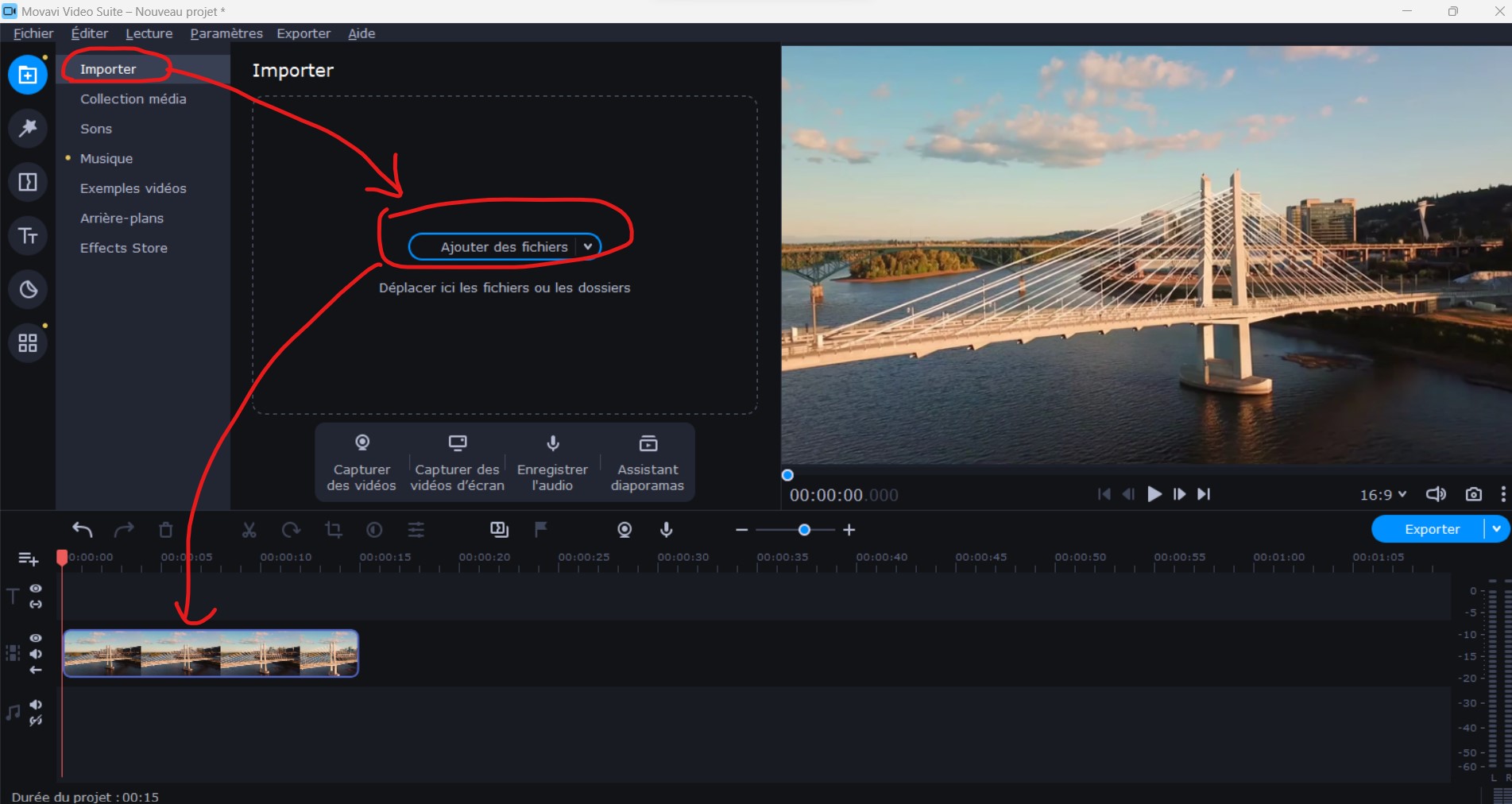Viewport: 1512px width, 804px height.
Task: Open the Titles text tab
Action: [28, 236]
